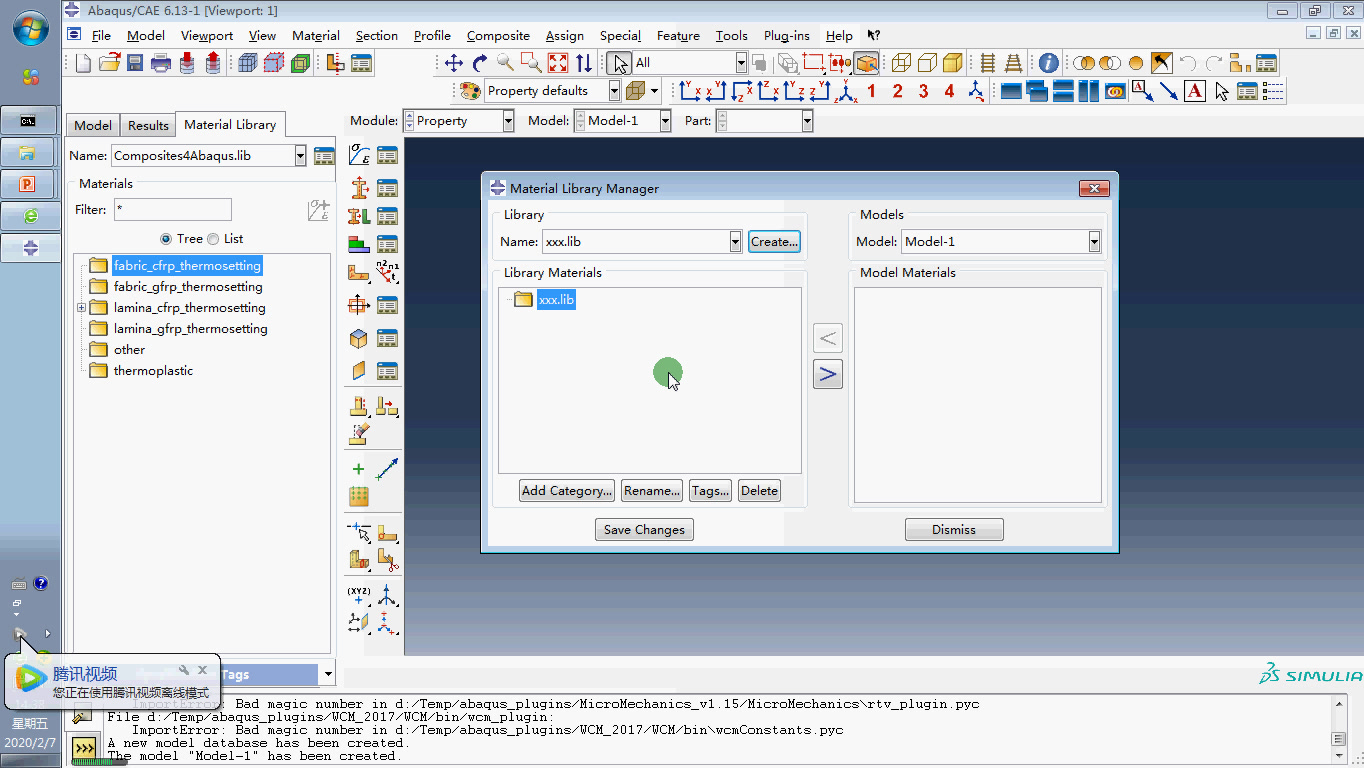Open the selection filter All dropdown
The width and height of the screenshot is (1364, 768).
[741, 63]
